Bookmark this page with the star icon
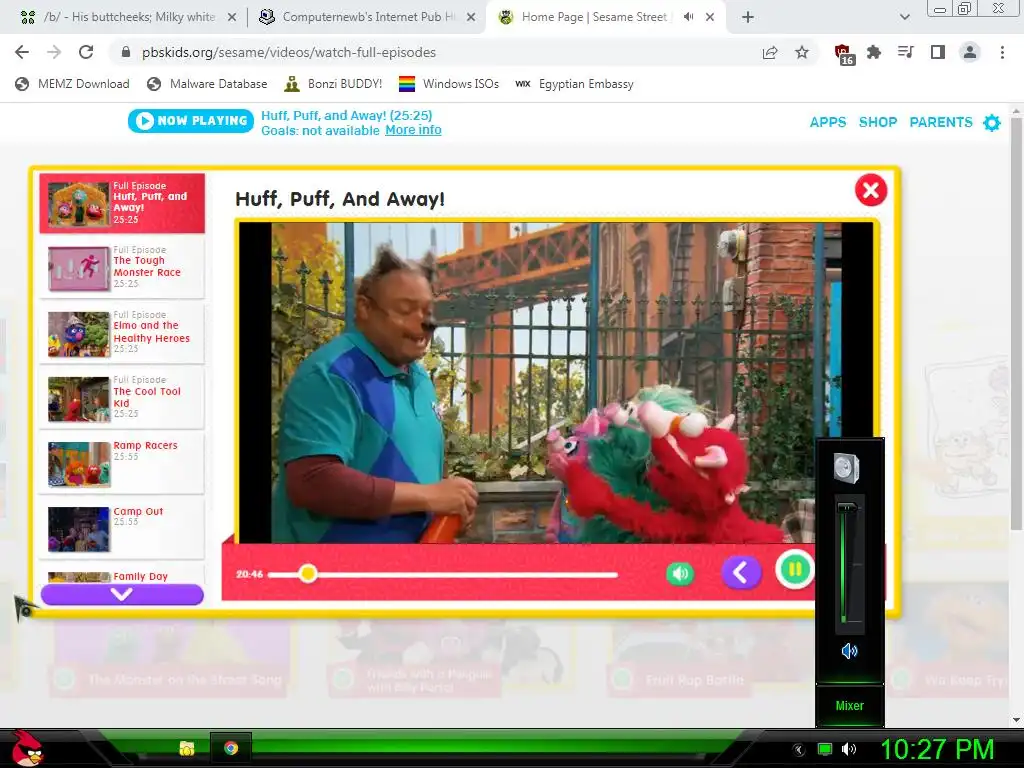Screen dimensions: 1024x768 click(802, 52)
